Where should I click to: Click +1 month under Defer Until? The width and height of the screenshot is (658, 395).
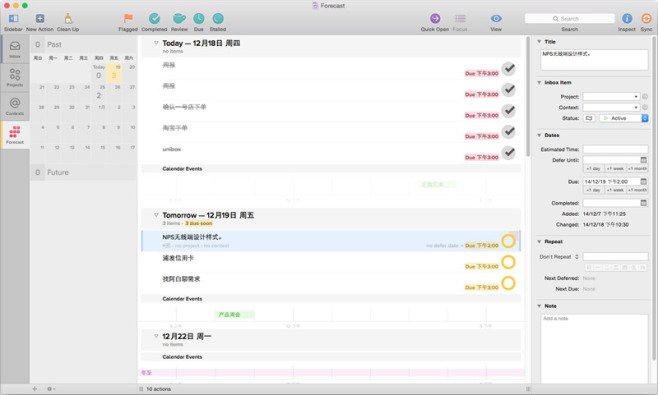637,168
